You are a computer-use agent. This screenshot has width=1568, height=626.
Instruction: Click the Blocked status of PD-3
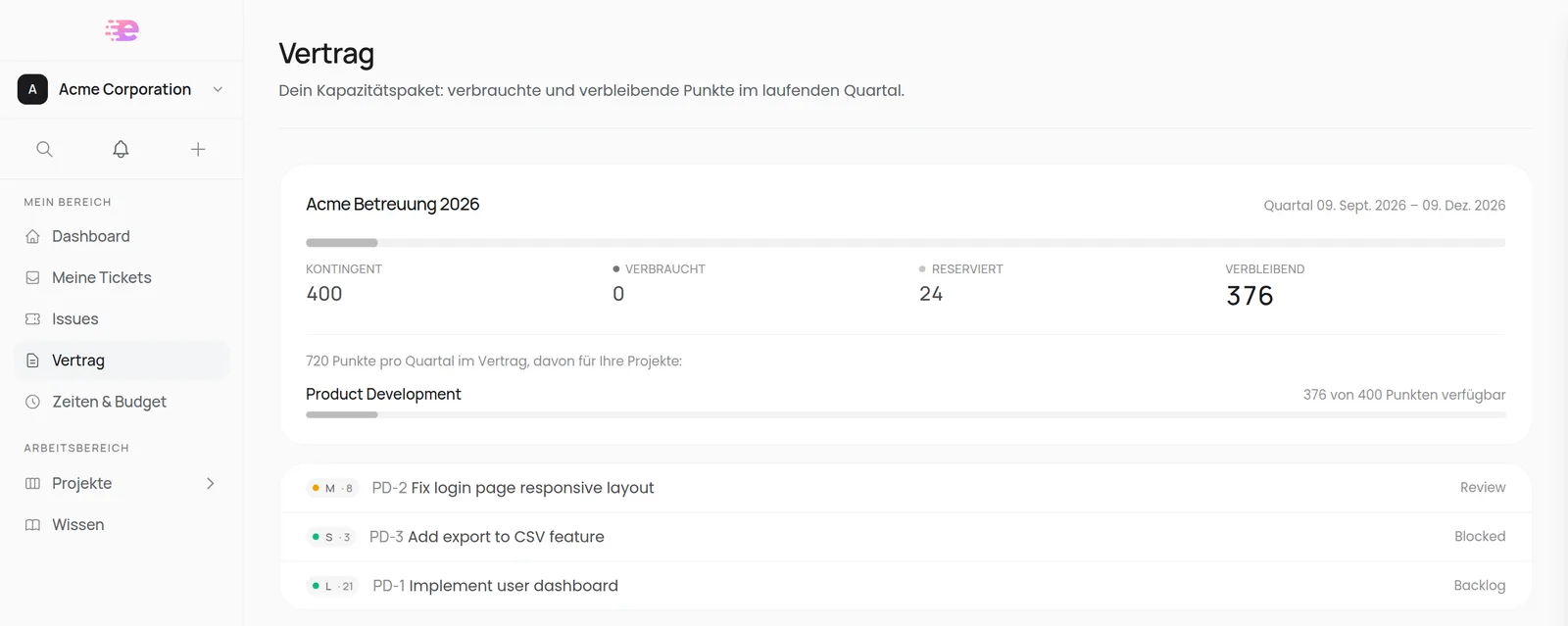tap(1480, 537)
